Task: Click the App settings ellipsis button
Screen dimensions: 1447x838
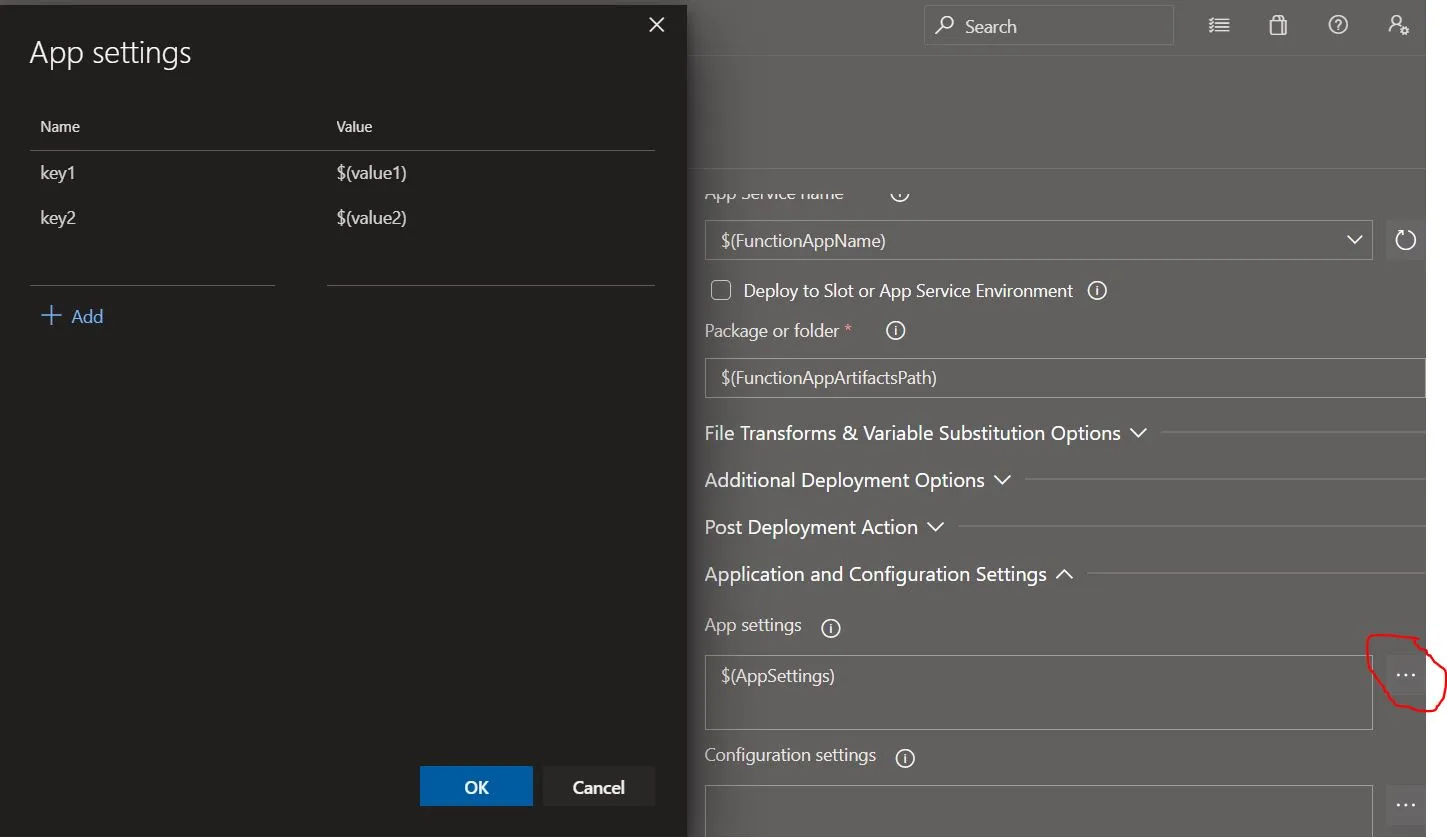Action: pyautogui.click(x=1405, y=676)
